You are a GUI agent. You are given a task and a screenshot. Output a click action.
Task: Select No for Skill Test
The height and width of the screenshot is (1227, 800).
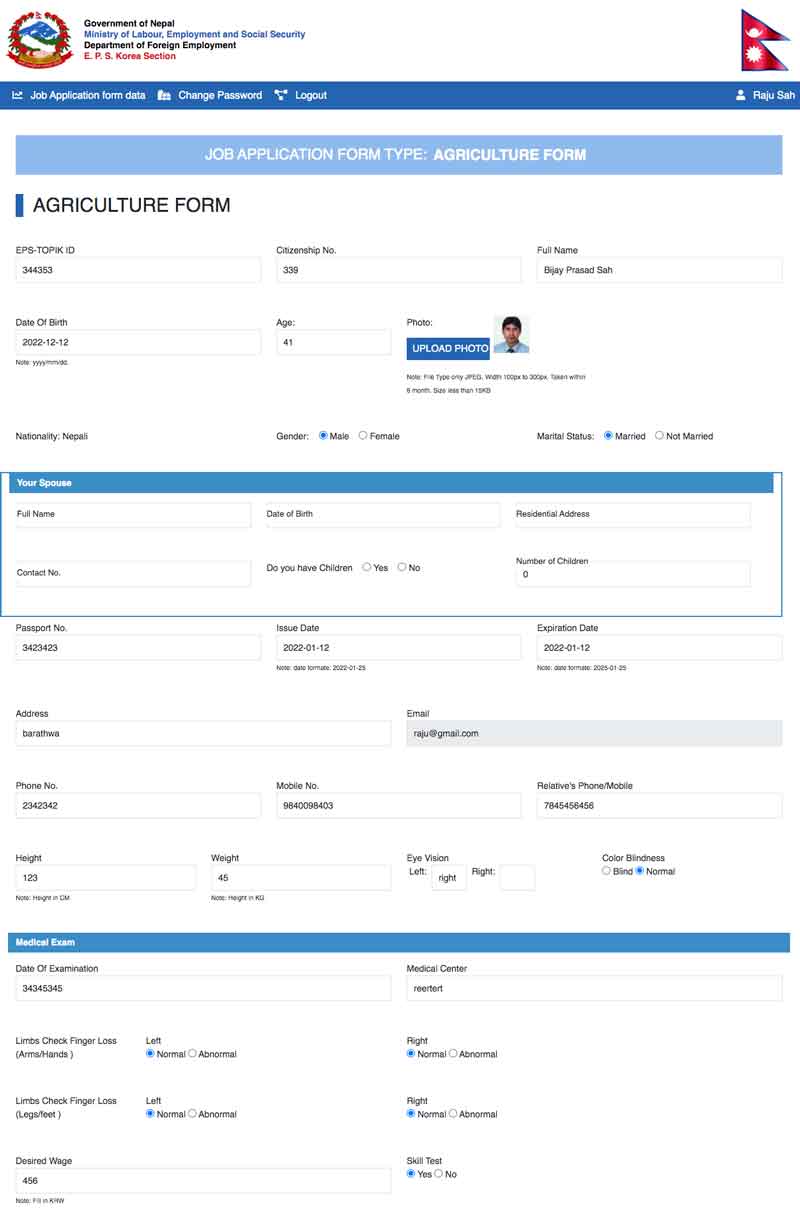pos(438,1174)
